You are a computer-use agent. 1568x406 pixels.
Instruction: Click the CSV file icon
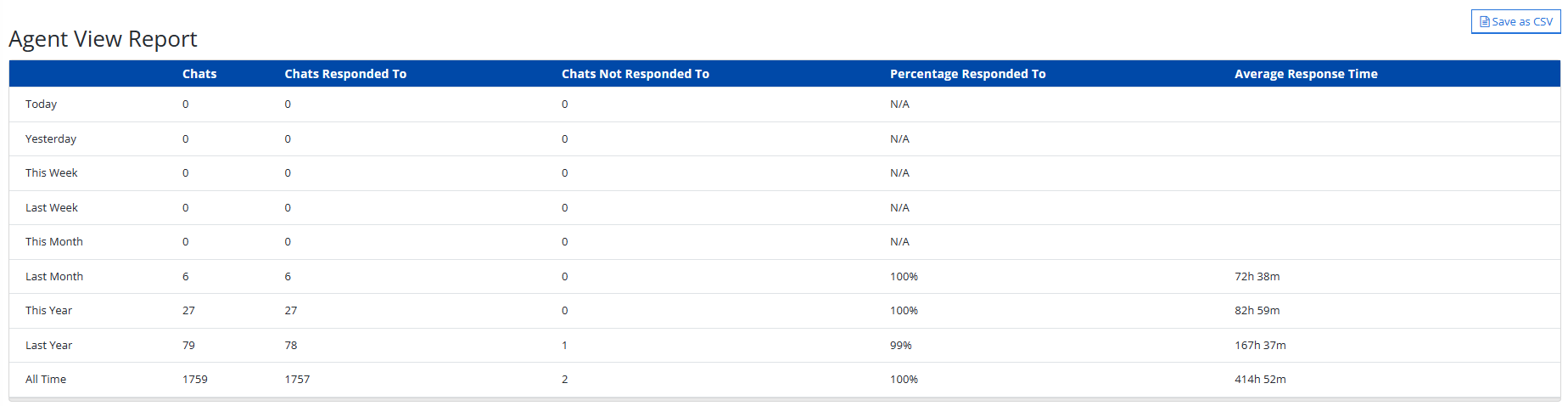tap(1485, 22)
